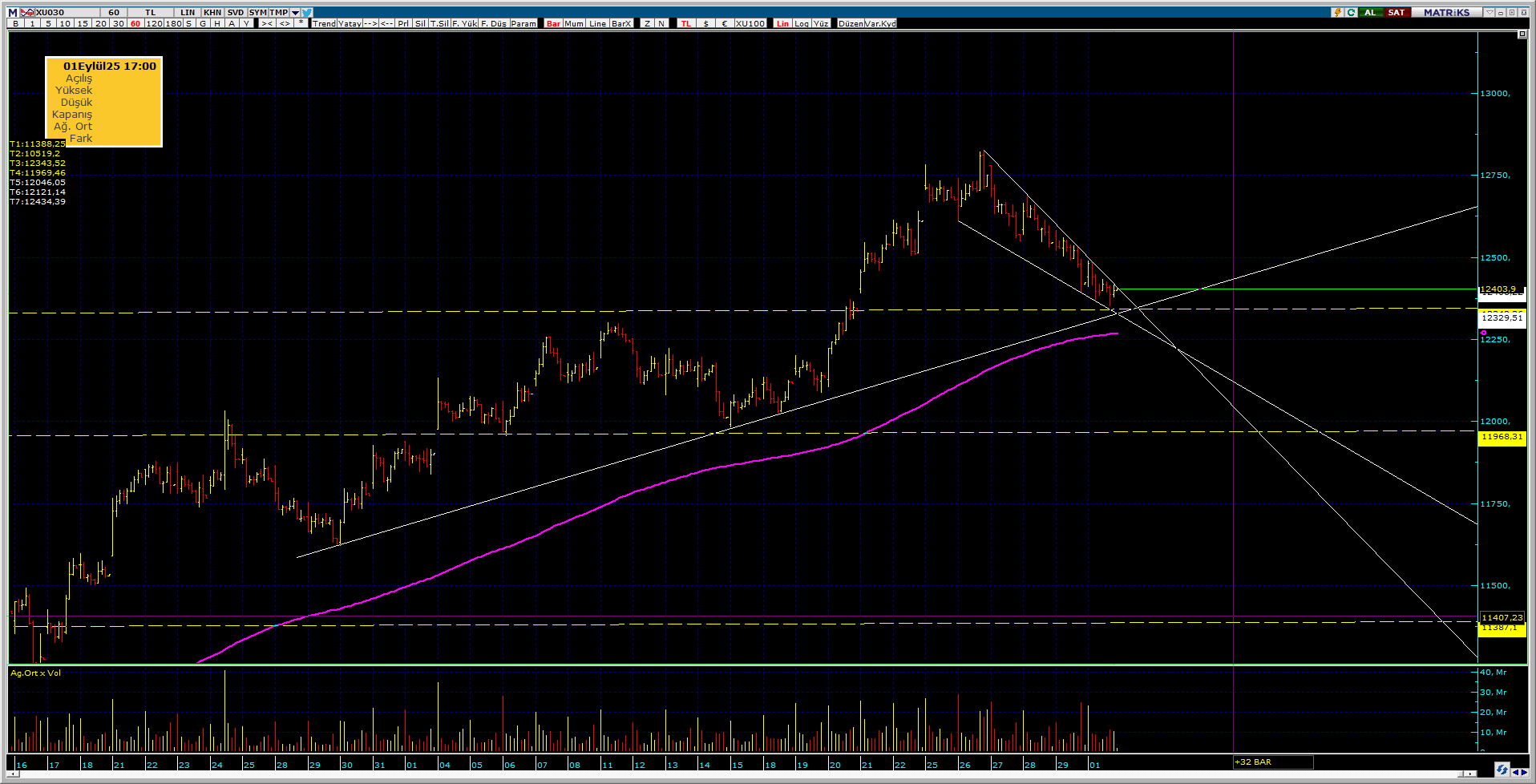Click the zoom-in >< toolbar icon
1536x784 pixels.
pyautogui.click(x=266, y=23)
